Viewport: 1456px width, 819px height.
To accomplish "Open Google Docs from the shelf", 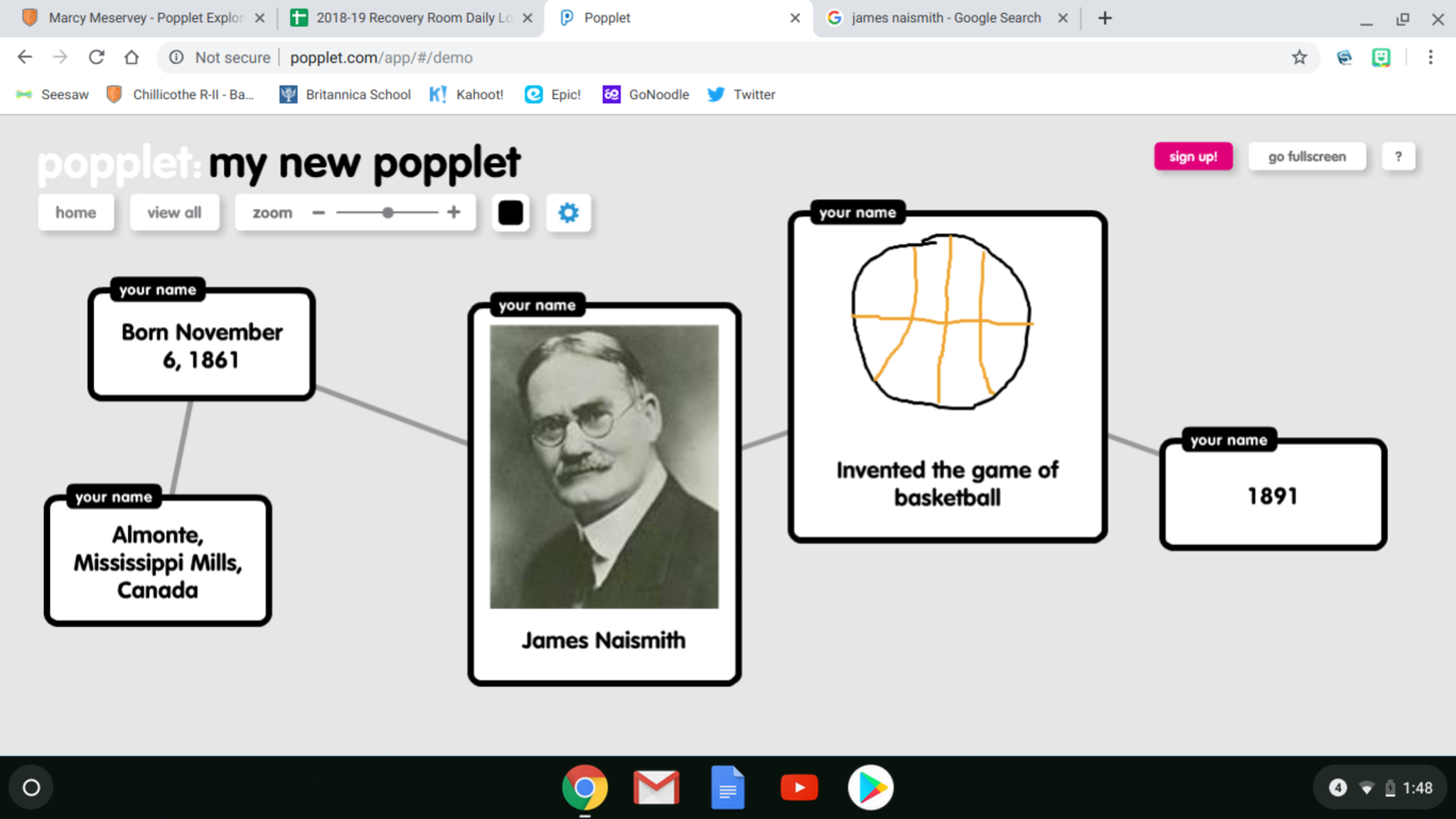I will click(x=727, y=787).
